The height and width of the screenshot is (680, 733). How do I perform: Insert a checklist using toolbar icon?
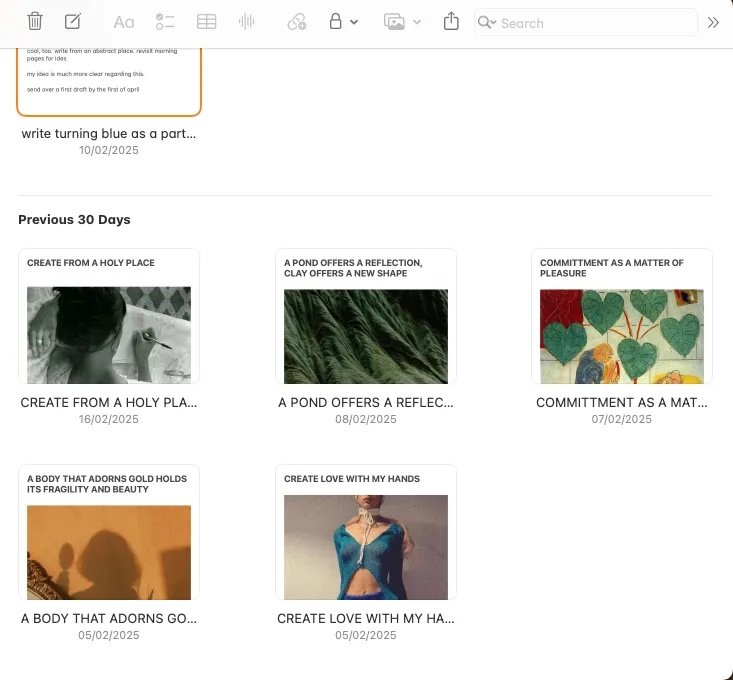(165, 21)
